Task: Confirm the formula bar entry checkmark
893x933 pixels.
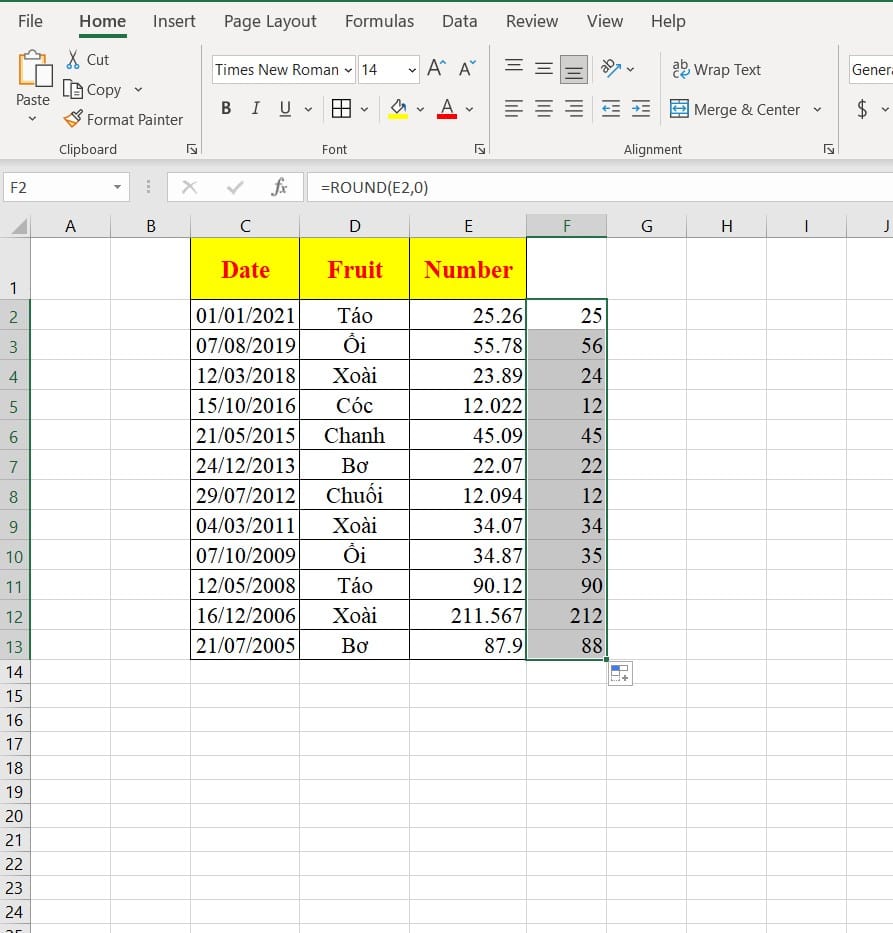Action: pyautogui.click(x=235, y=187)
